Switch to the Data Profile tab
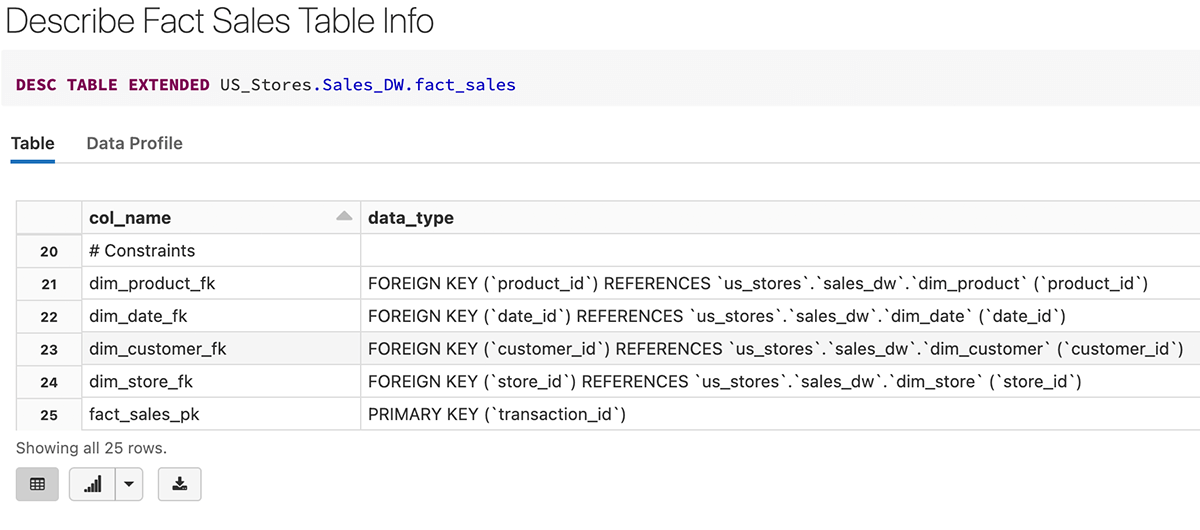 [x=134, y=143]
